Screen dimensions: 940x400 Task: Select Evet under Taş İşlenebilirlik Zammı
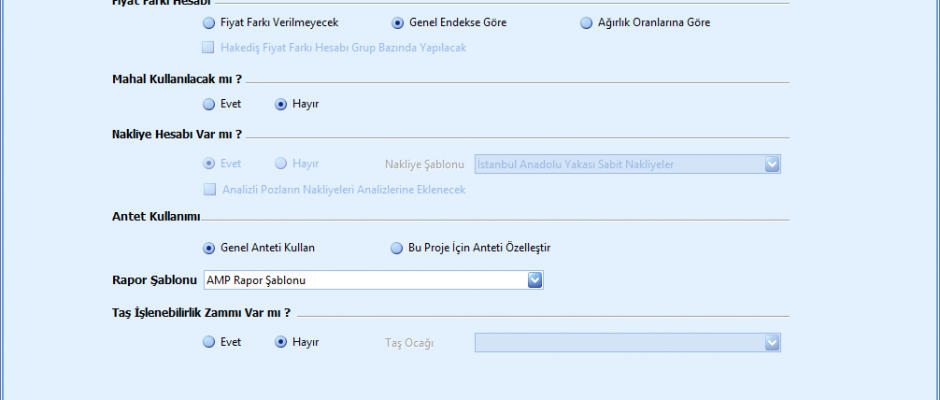tap(208, 342)
